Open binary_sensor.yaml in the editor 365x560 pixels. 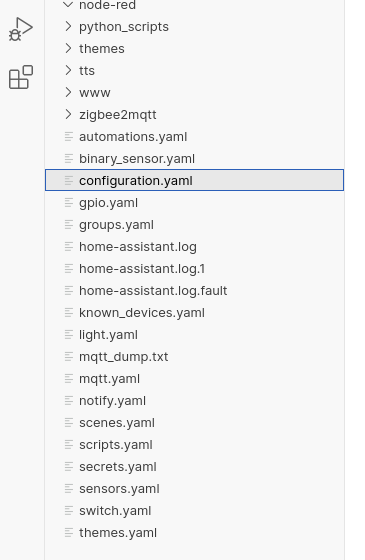[x=194, y=159]
